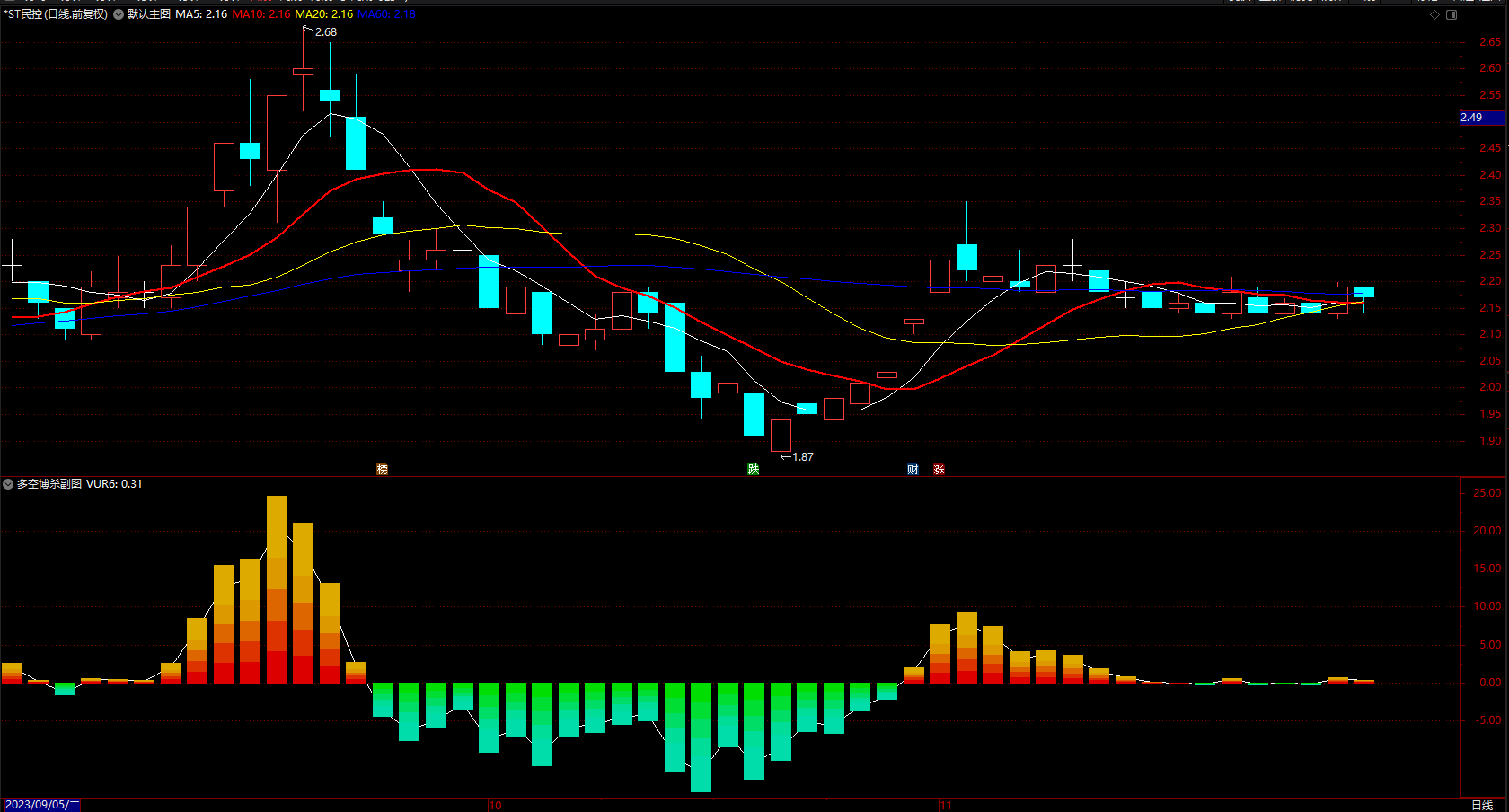Toggle the side panel icon at top right
Screen dimensions: 1509x812
(1452, 14)
